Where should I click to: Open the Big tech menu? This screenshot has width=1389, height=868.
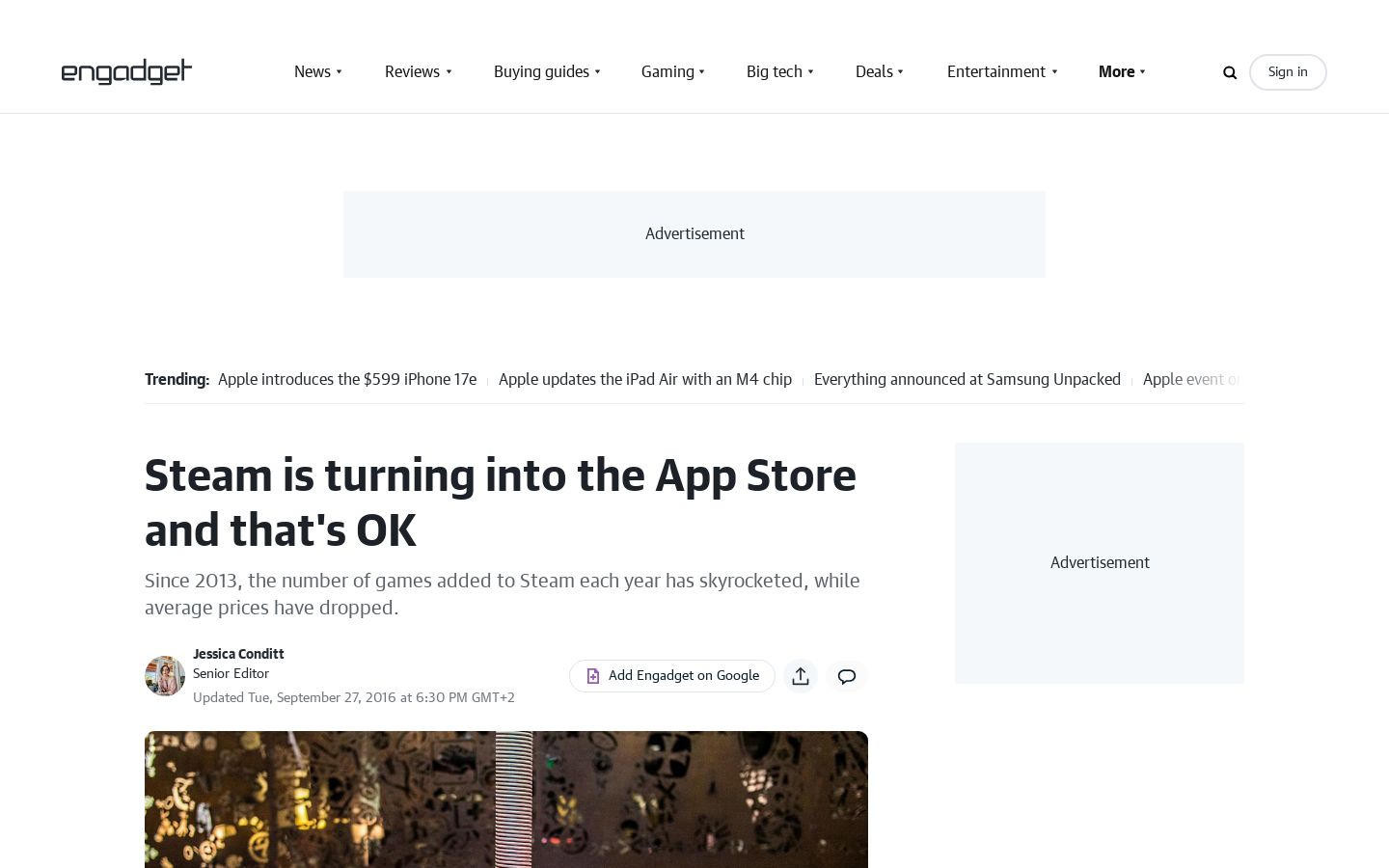[x=775, y=71]
